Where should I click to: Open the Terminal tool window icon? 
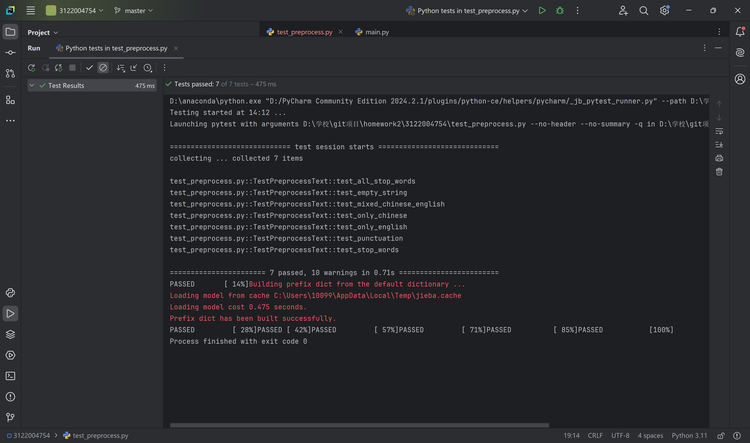[11, 376]
